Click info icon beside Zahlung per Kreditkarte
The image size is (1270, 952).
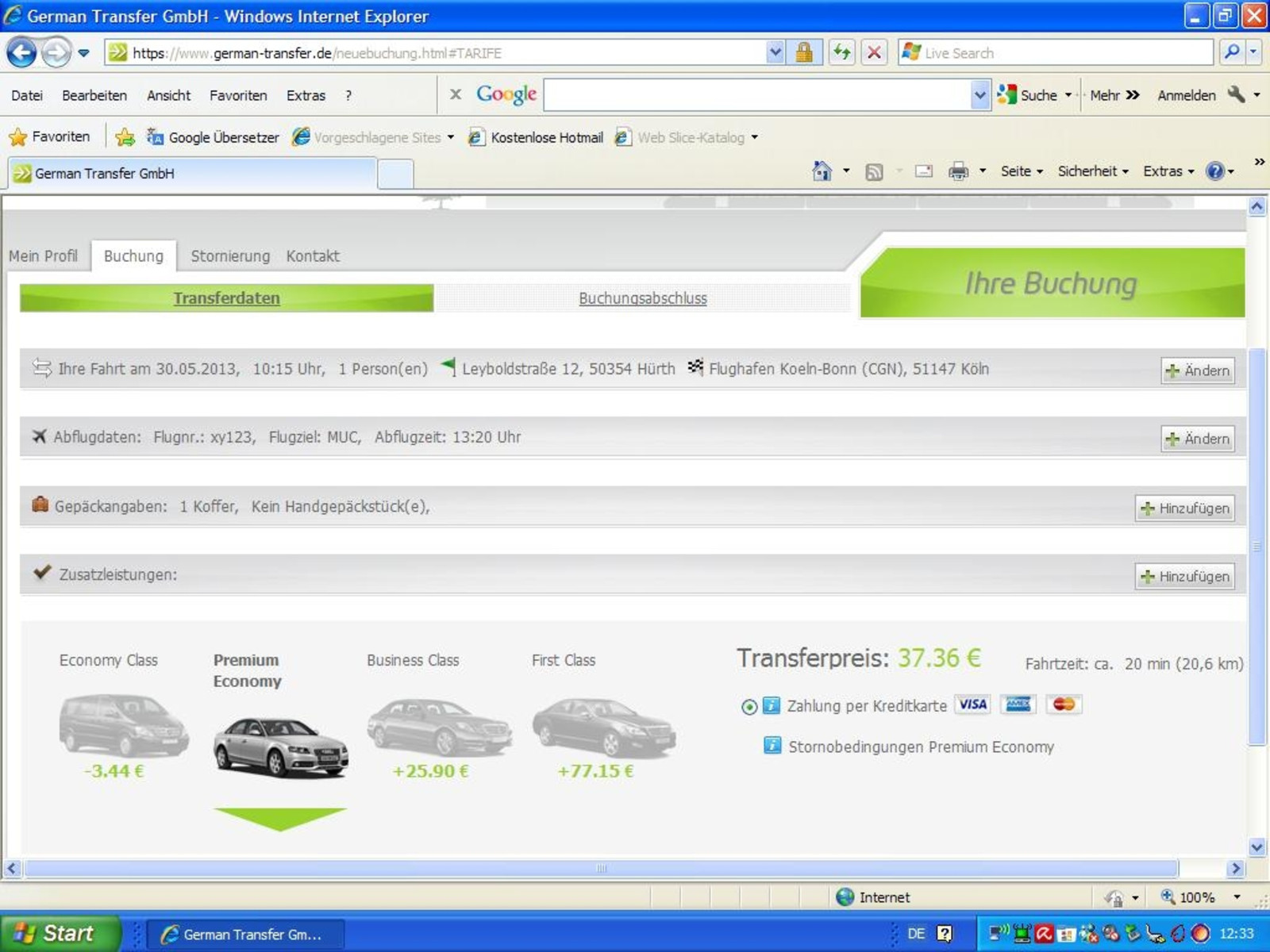click(x=771, y=705)
